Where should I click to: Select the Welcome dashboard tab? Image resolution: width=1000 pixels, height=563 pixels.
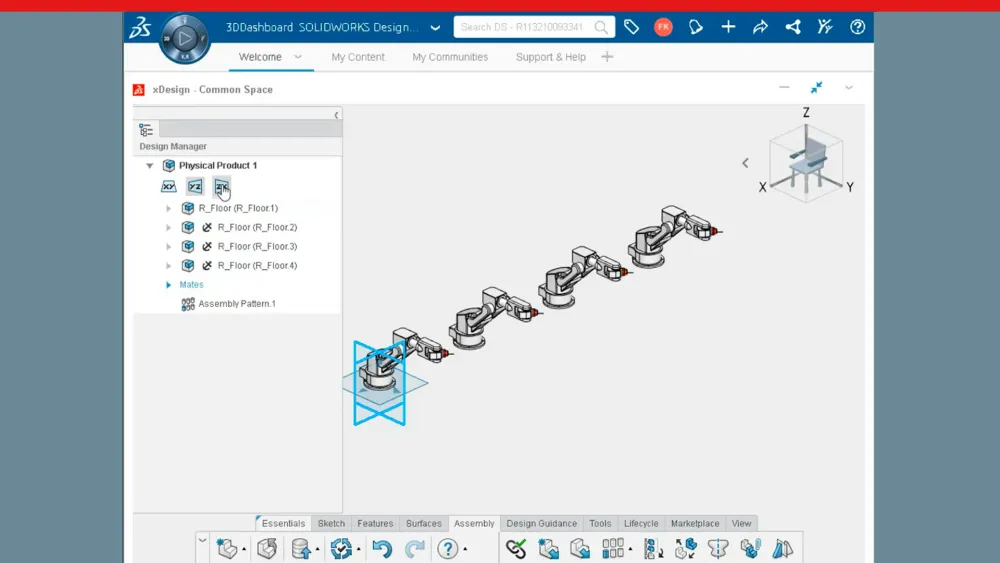click(x=260, y=57)
